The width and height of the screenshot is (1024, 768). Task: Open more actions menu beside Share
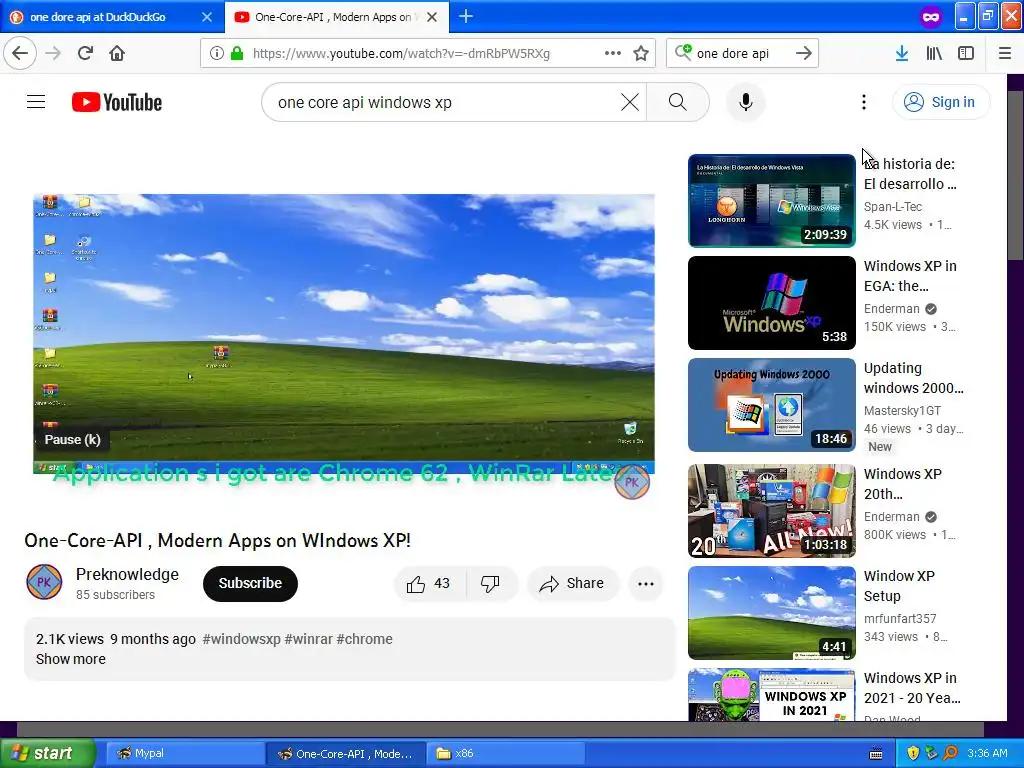[646, 584]
